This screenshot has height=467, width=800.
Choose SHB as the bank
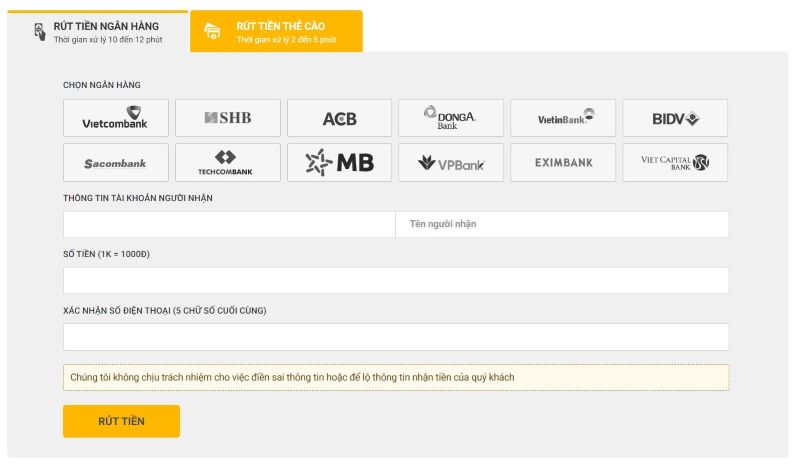click(x=227, y=118)
